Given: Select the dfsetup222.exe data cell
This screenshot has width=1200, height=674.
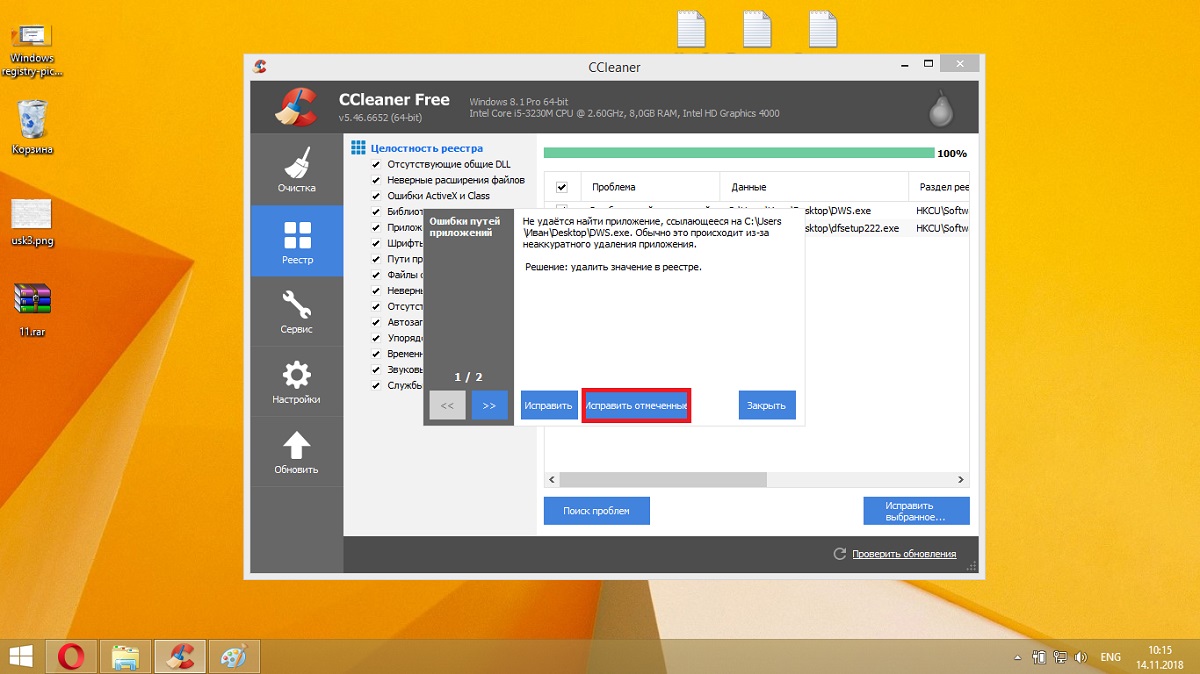Looking at the screenshot, I should pos(852,228).
